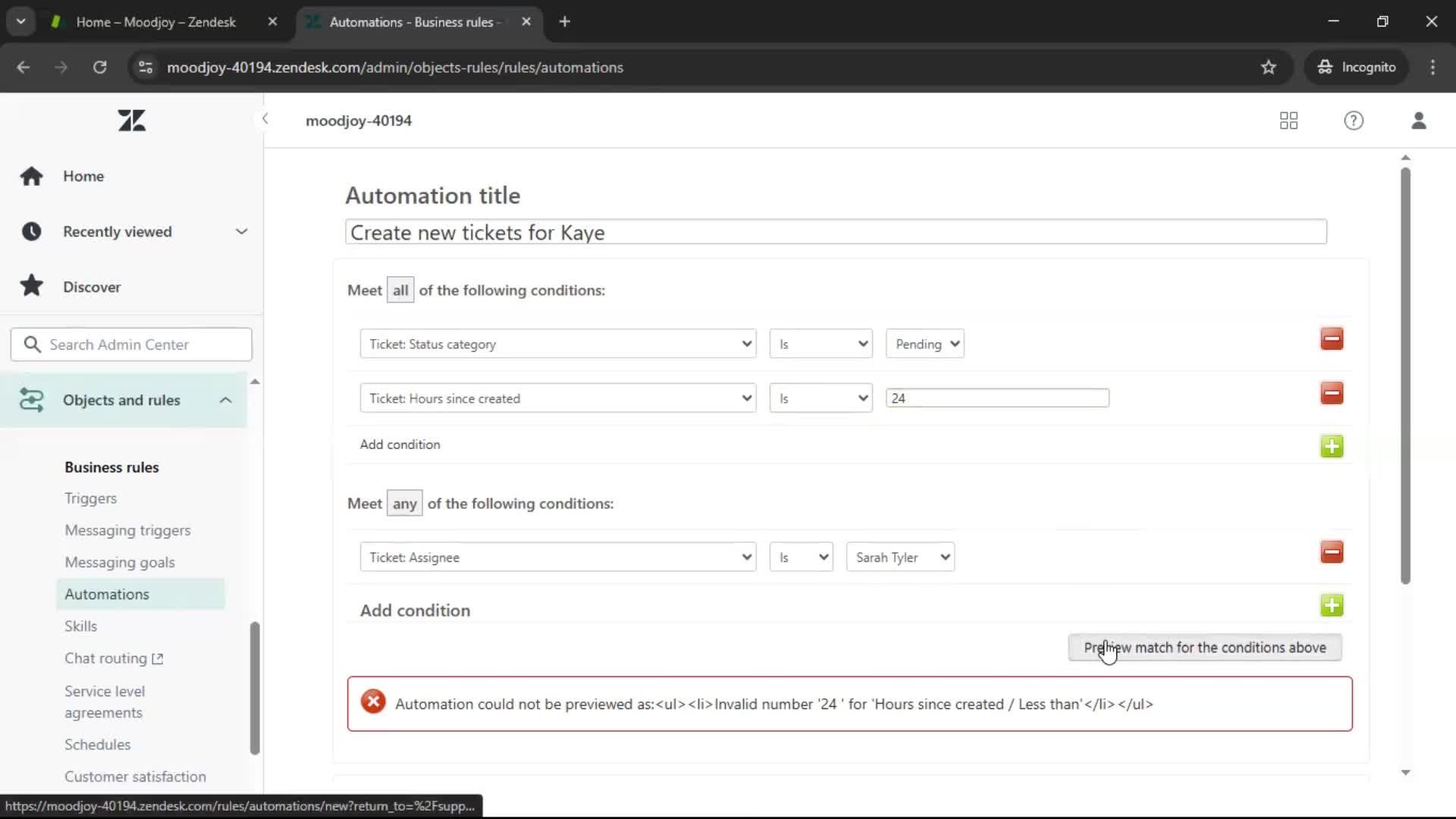Click the Zendesk logo icon
1456x819 pixels.
132,121
